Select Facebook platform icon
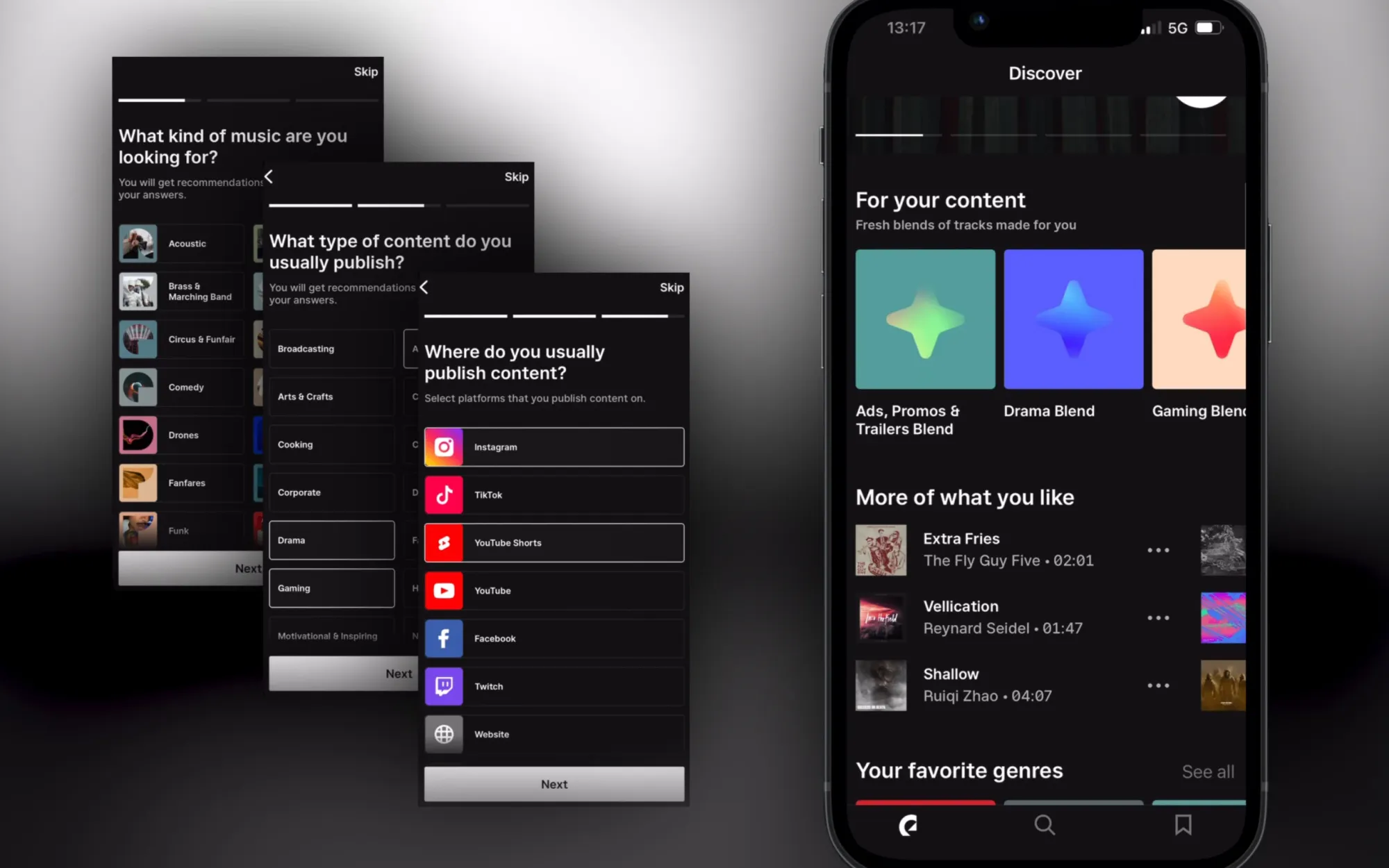This screenshot has width=1389, height=868. [x=443, y=638]
